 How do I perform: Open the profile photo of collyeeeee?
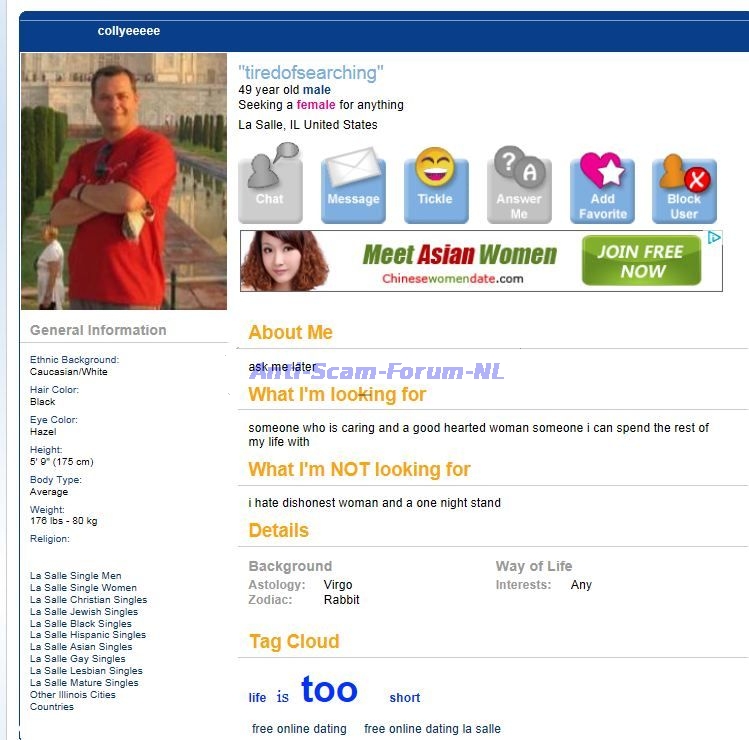(124, 181)
